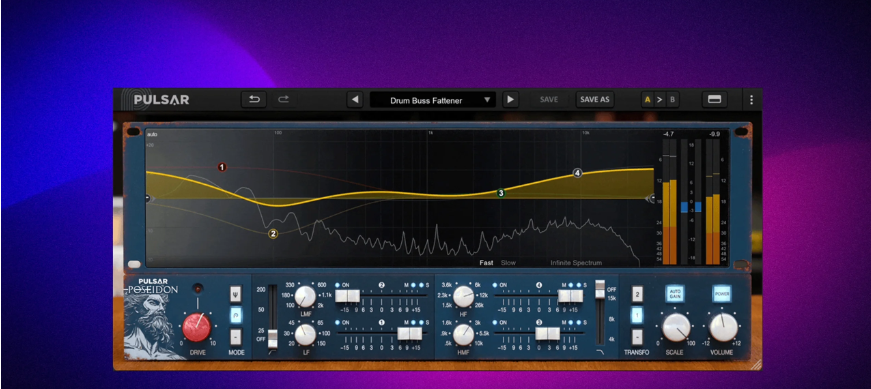Select EQ node 4 on graph

(x=578, y=173)
